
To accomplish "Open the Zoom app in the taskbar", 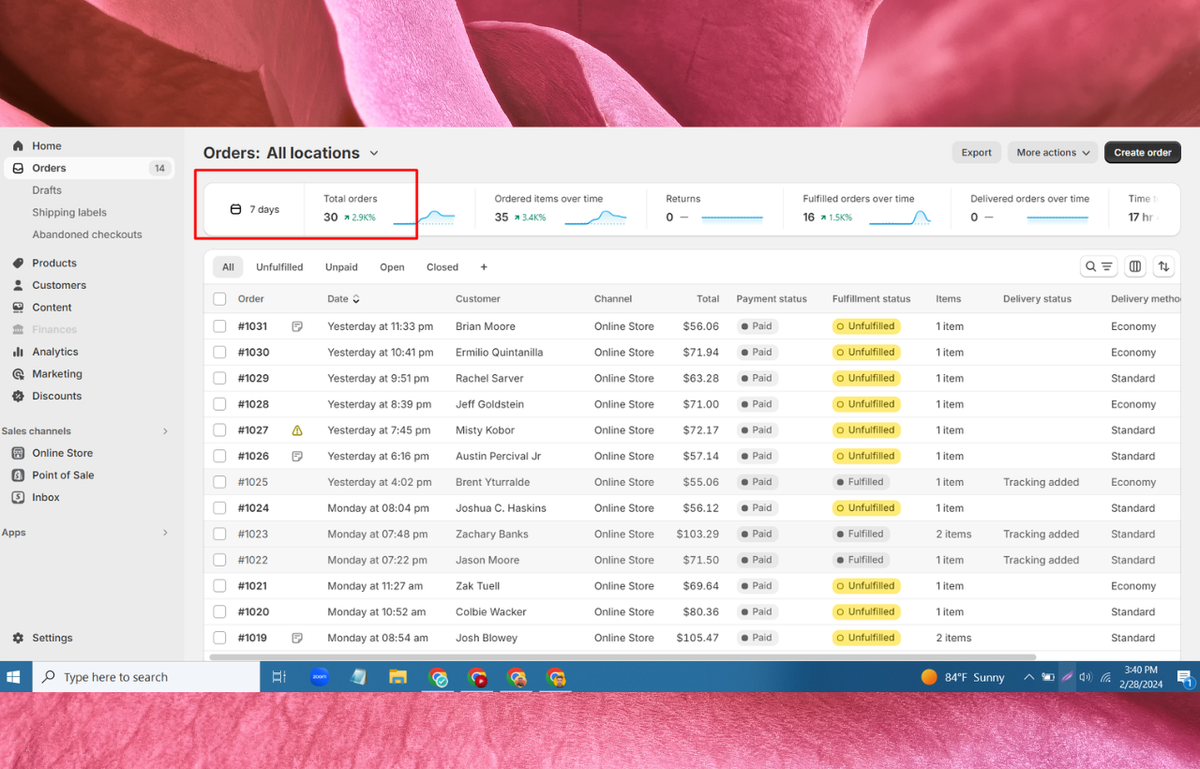I will click(x=319, y=677).
